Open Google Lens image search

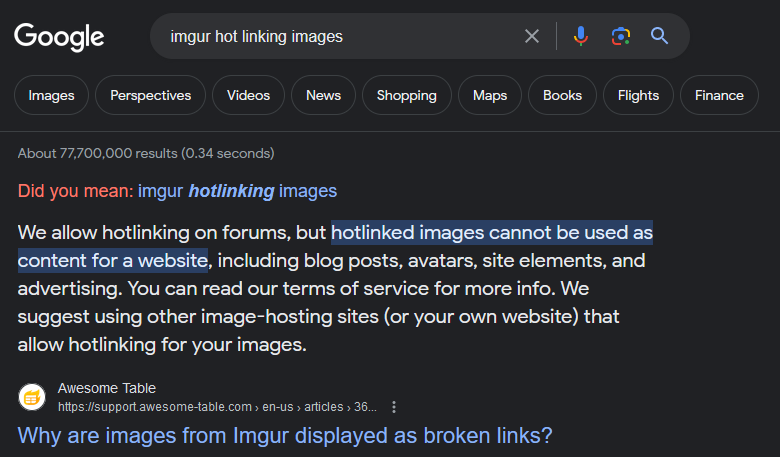[620, 37]
